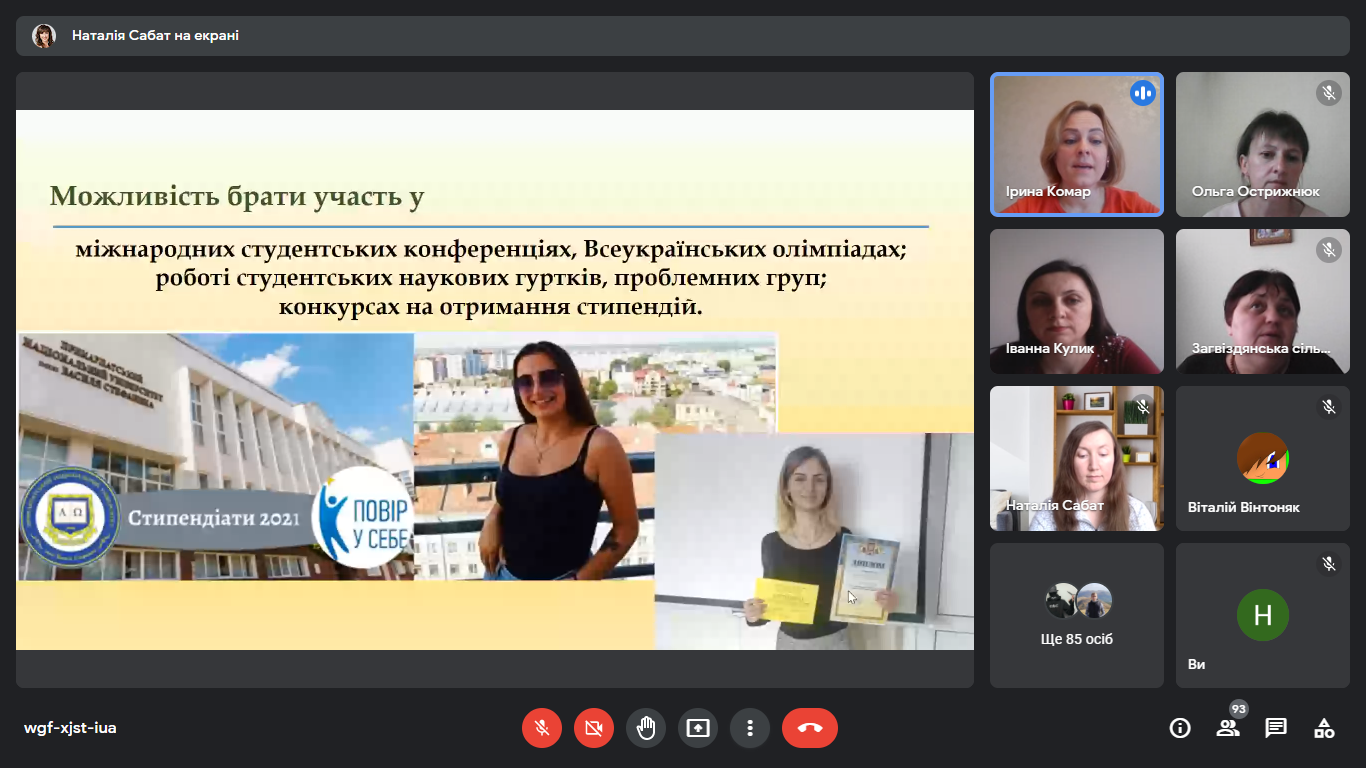
Task: Turn on the camera button
Action: (x=594, y=728)
